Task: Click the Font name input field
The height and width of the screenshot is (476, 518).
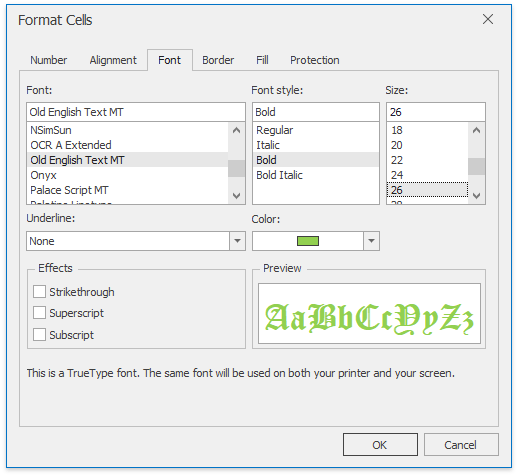Action: [136, 112]
